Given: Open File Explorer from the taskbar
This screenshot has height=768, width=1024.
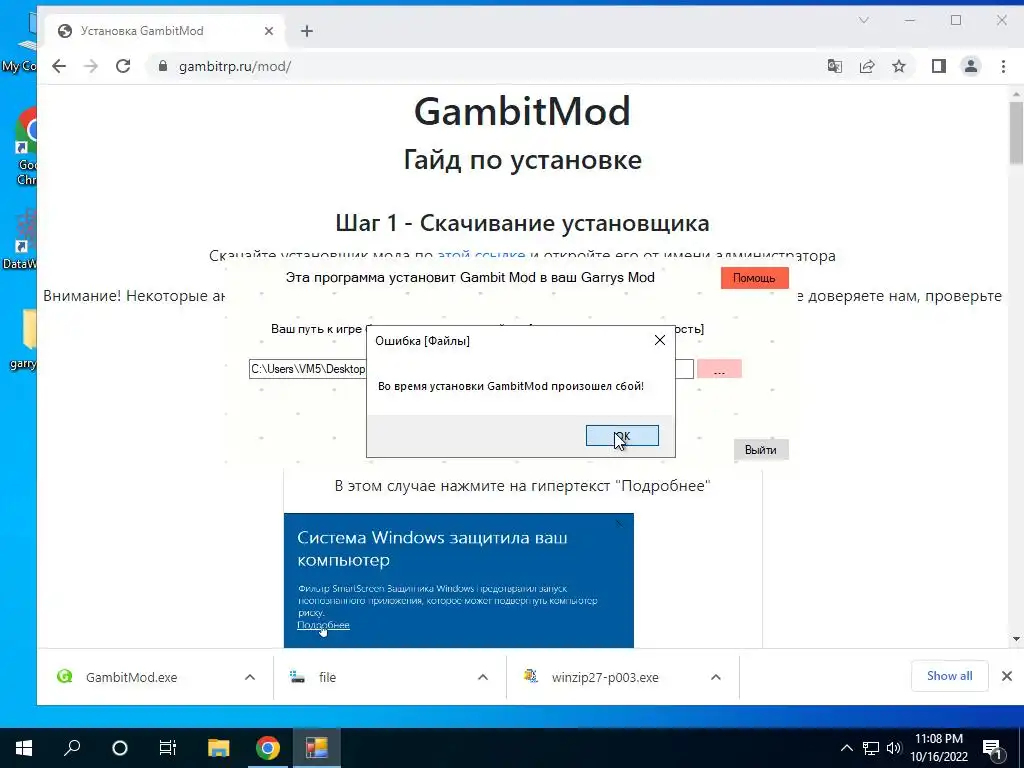Looking at the screenshot, I should [x=218, y=748].
